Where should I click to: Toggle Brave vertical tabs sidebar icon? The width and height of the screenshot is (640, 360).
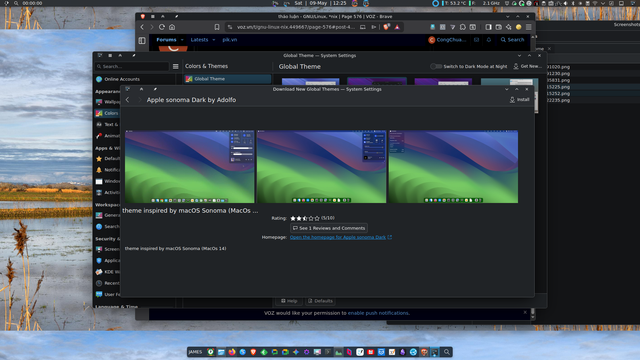pos(142,40)
